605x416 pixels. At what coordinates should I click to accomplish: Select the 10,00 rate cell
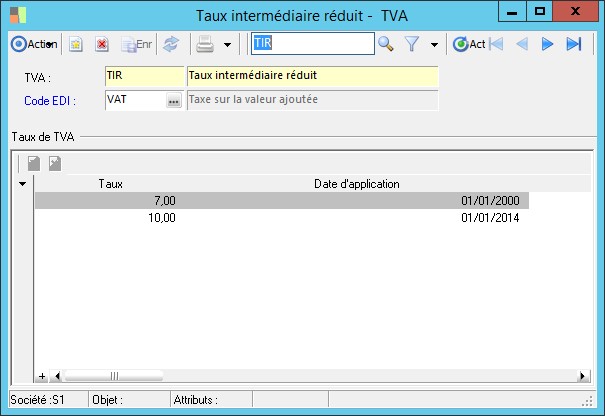tap(162, 218)
